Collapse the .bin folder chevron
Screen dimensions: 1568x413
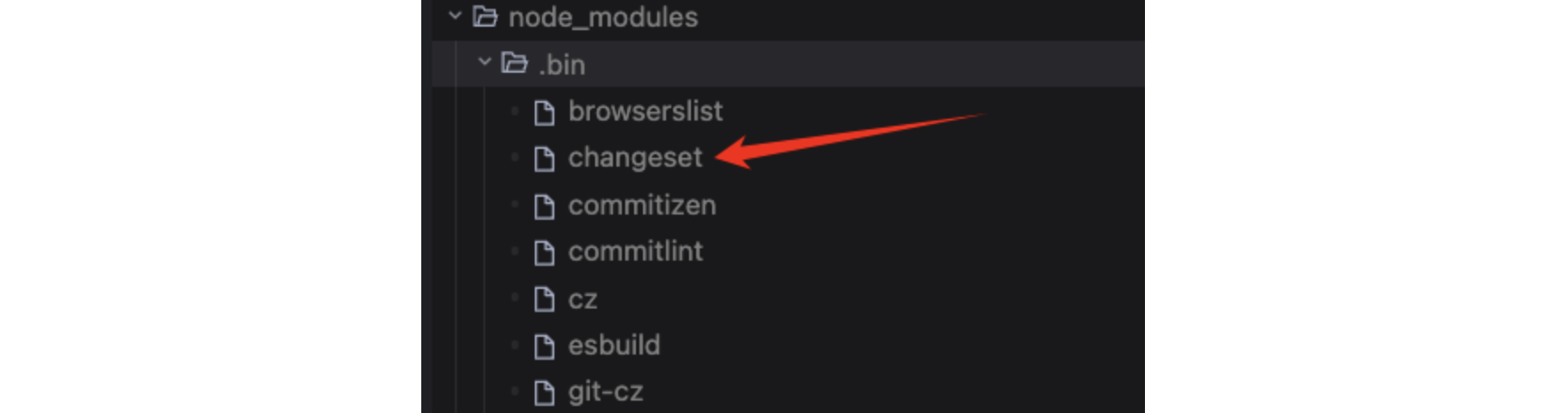484,63
